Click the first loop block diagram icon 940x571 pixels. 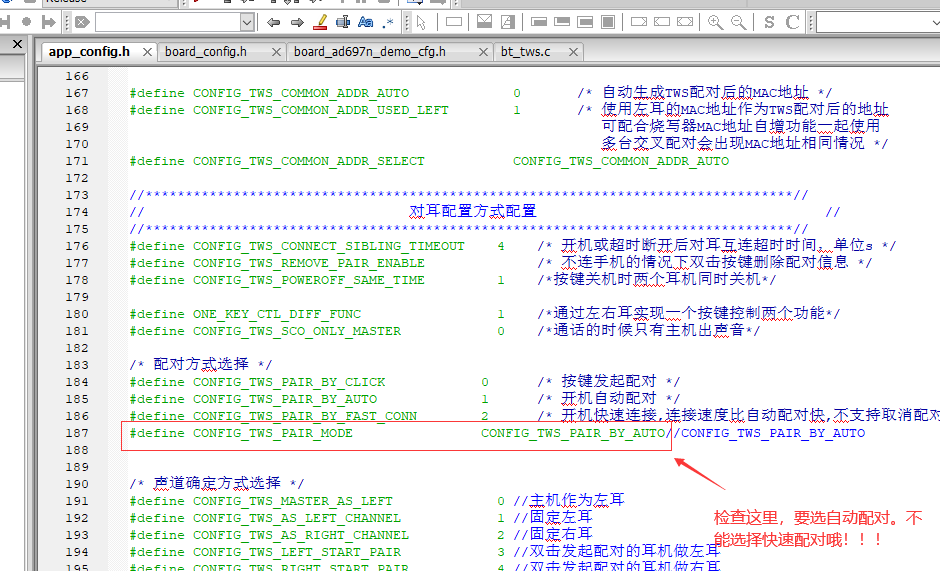click(539, 22)
